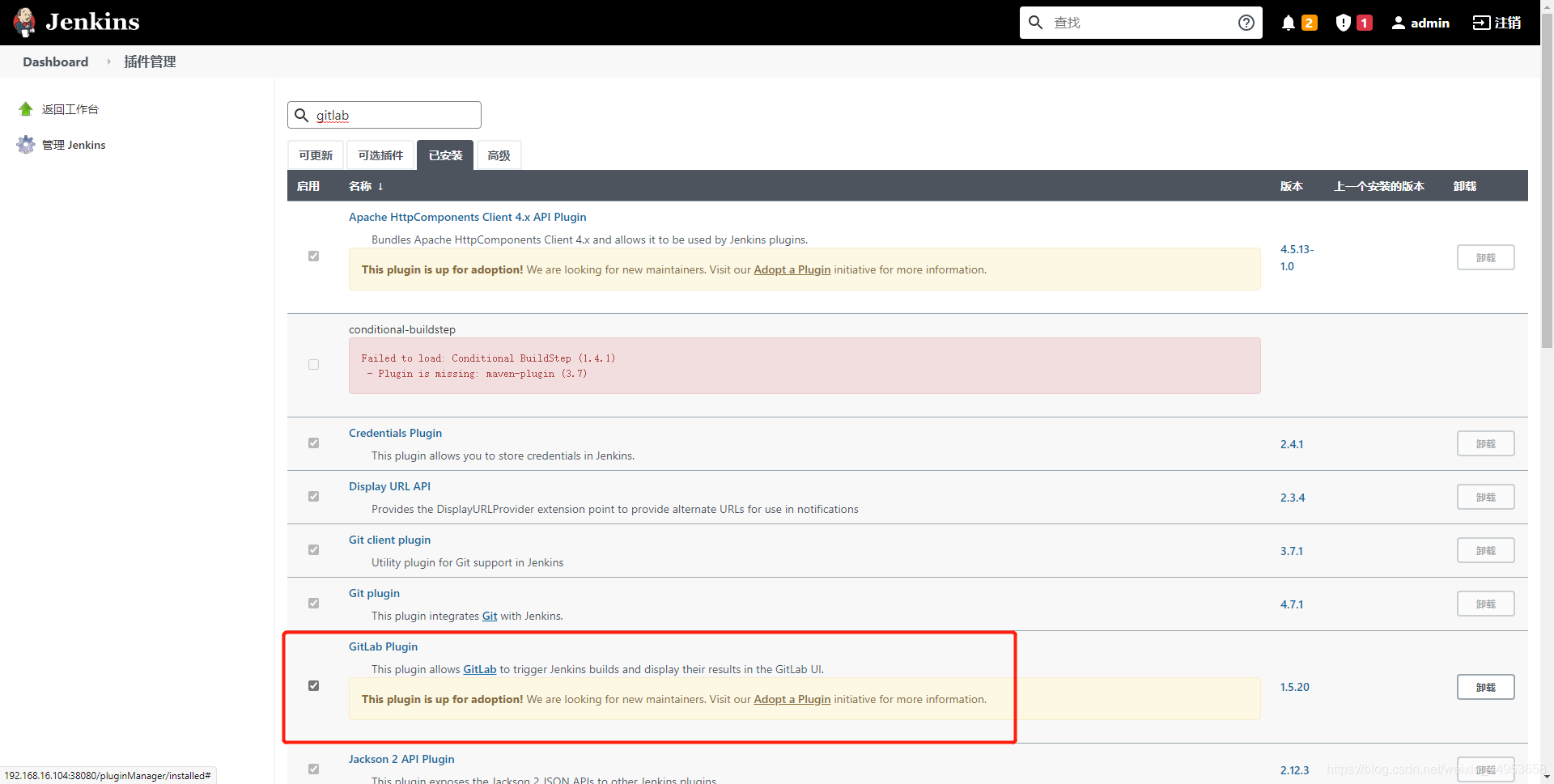Open the search help question mark icon

[x=1246, y=23]
